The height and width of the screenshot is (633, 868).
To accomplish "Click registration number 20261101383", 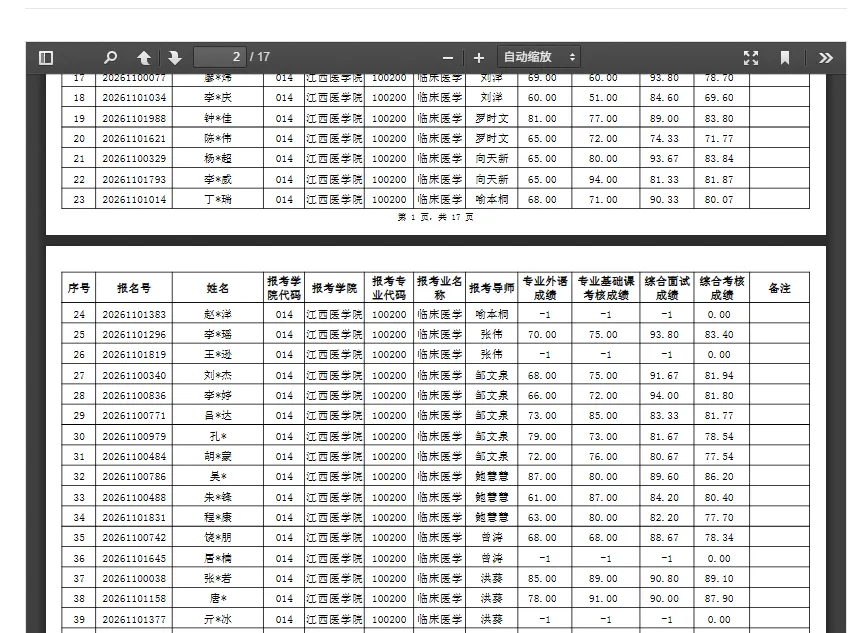I will [x=134, y=315].
